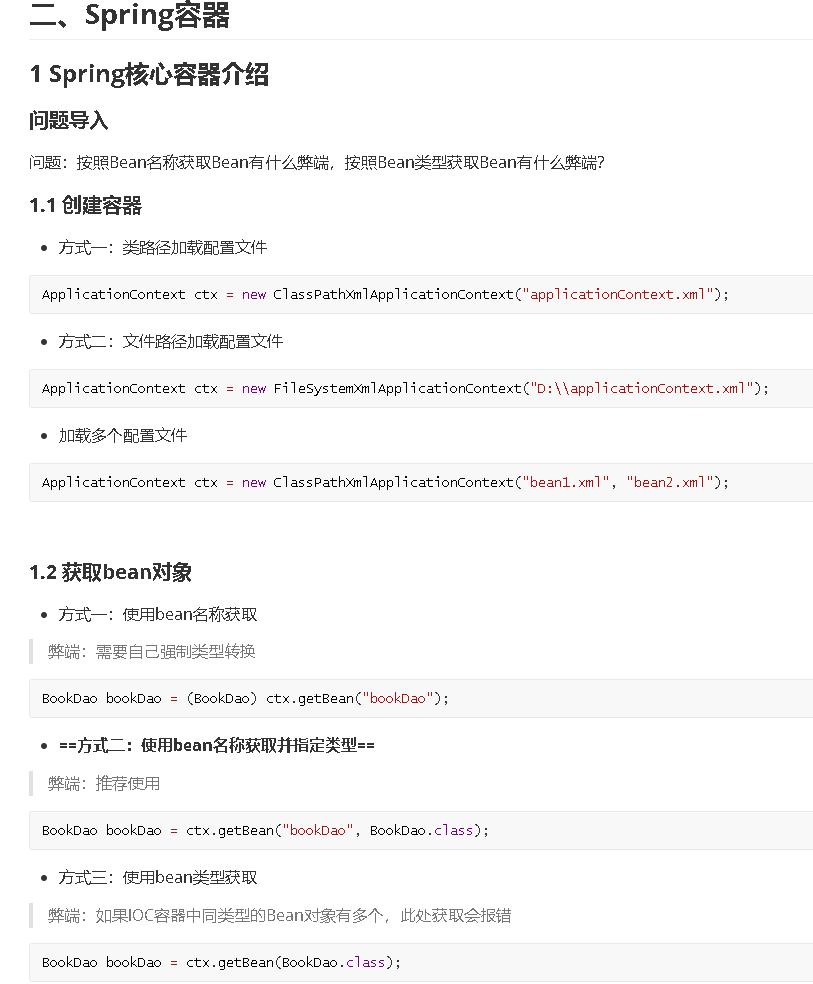This screenshot has height=984, width=813.
Task: Click the code line 'ctx.getBean("bookDao", BookDao.class)'
Action: pyautogui.click(x=265, y=830)
